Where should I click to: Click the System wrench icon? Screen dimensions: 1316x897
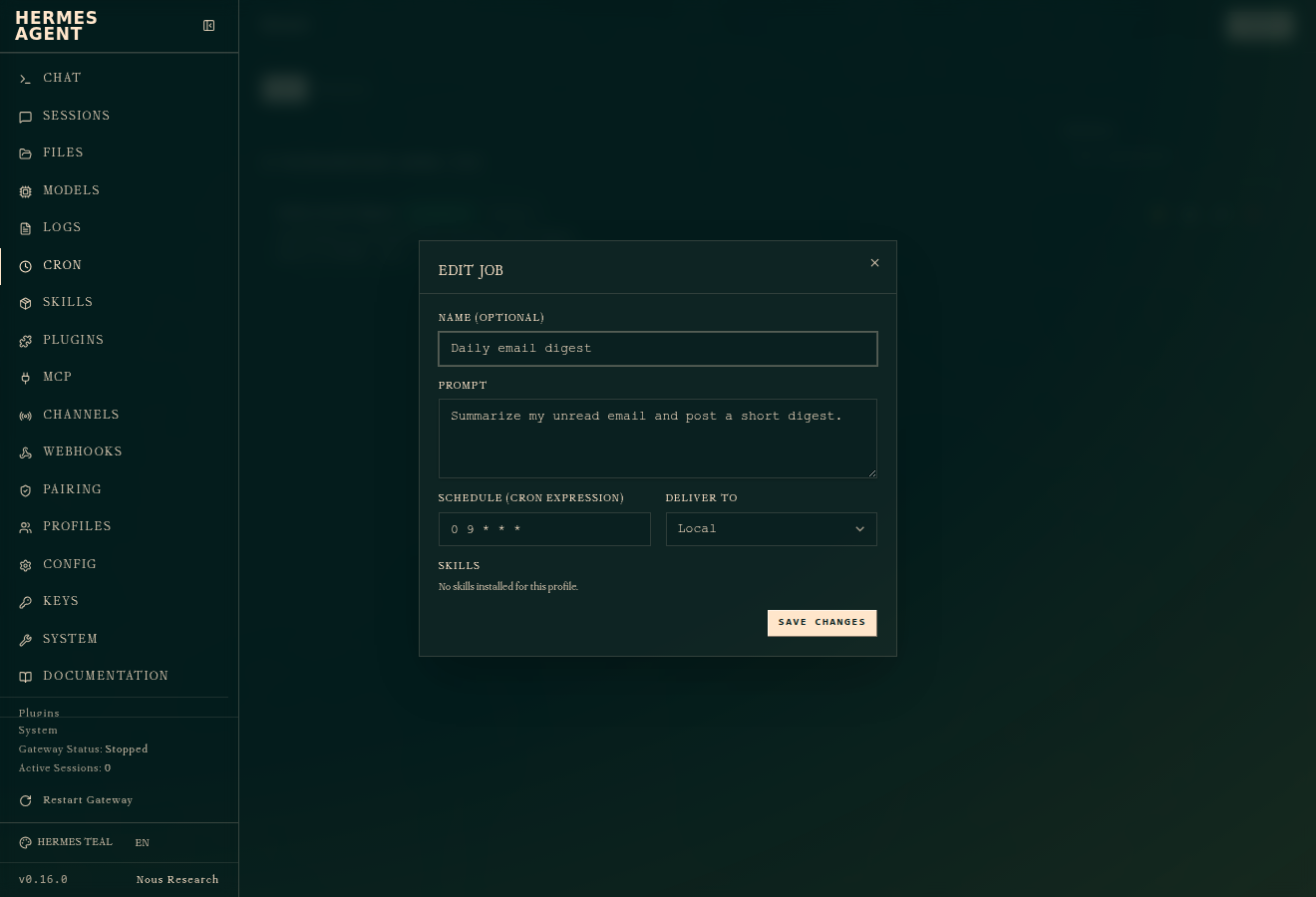tap(26, 640)
